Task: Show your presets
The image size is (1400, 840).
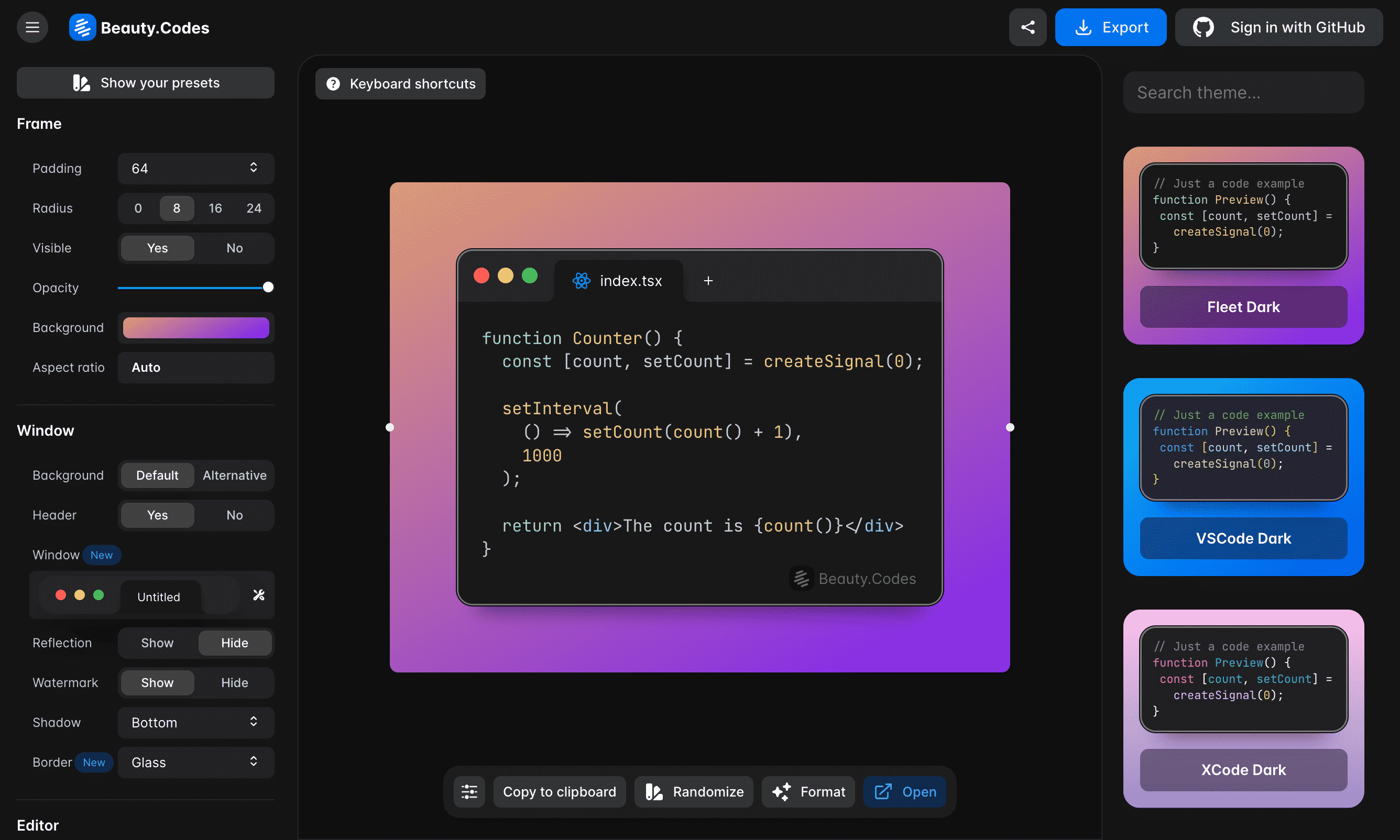Action: pyautogui.click(x=146, y=83)
